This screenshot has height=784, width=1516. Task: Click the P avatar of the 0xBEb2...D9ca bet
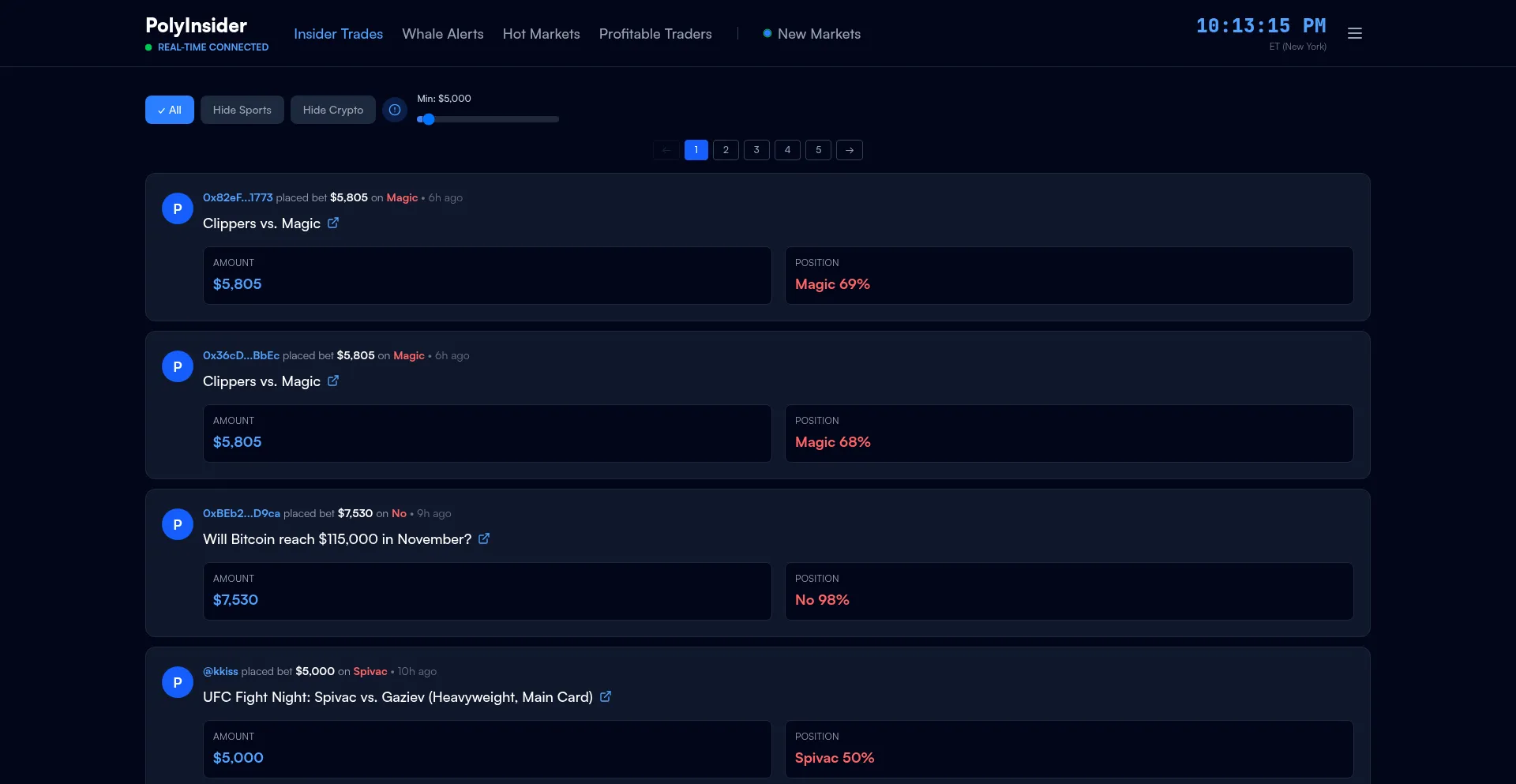coord(178,524)
